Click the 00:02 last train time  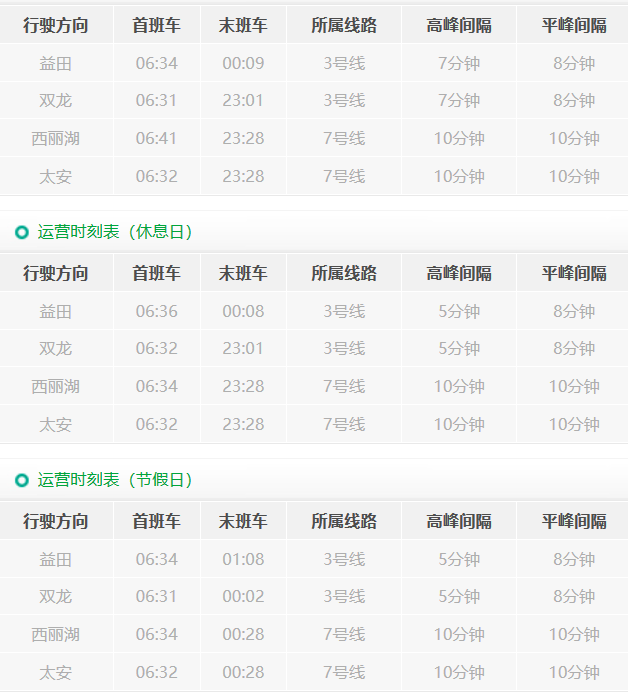[x=243, y=597]
